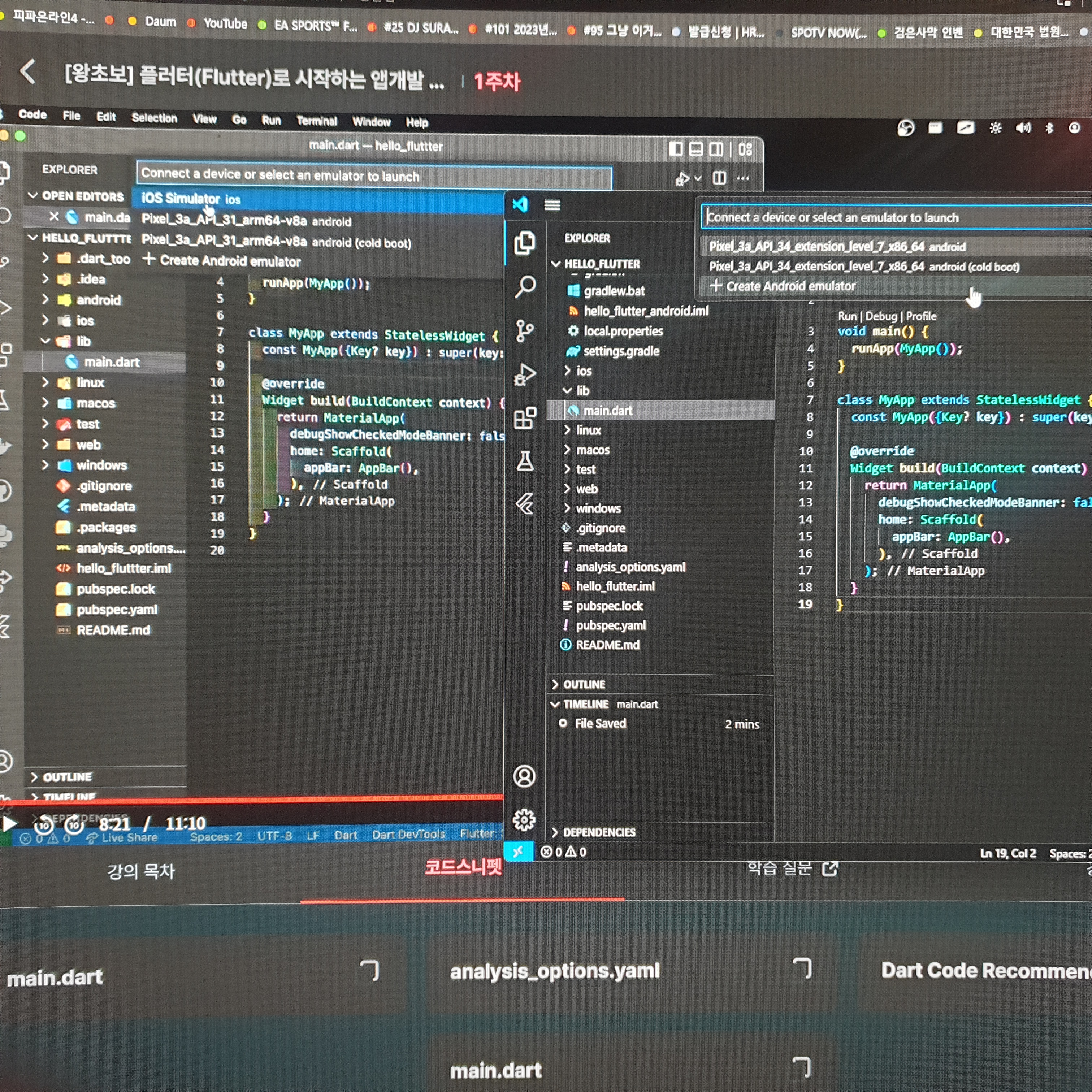
Task: Open the hamburger menu in right VS Code window
Action: pyautogui.click(x=552, y=205)
